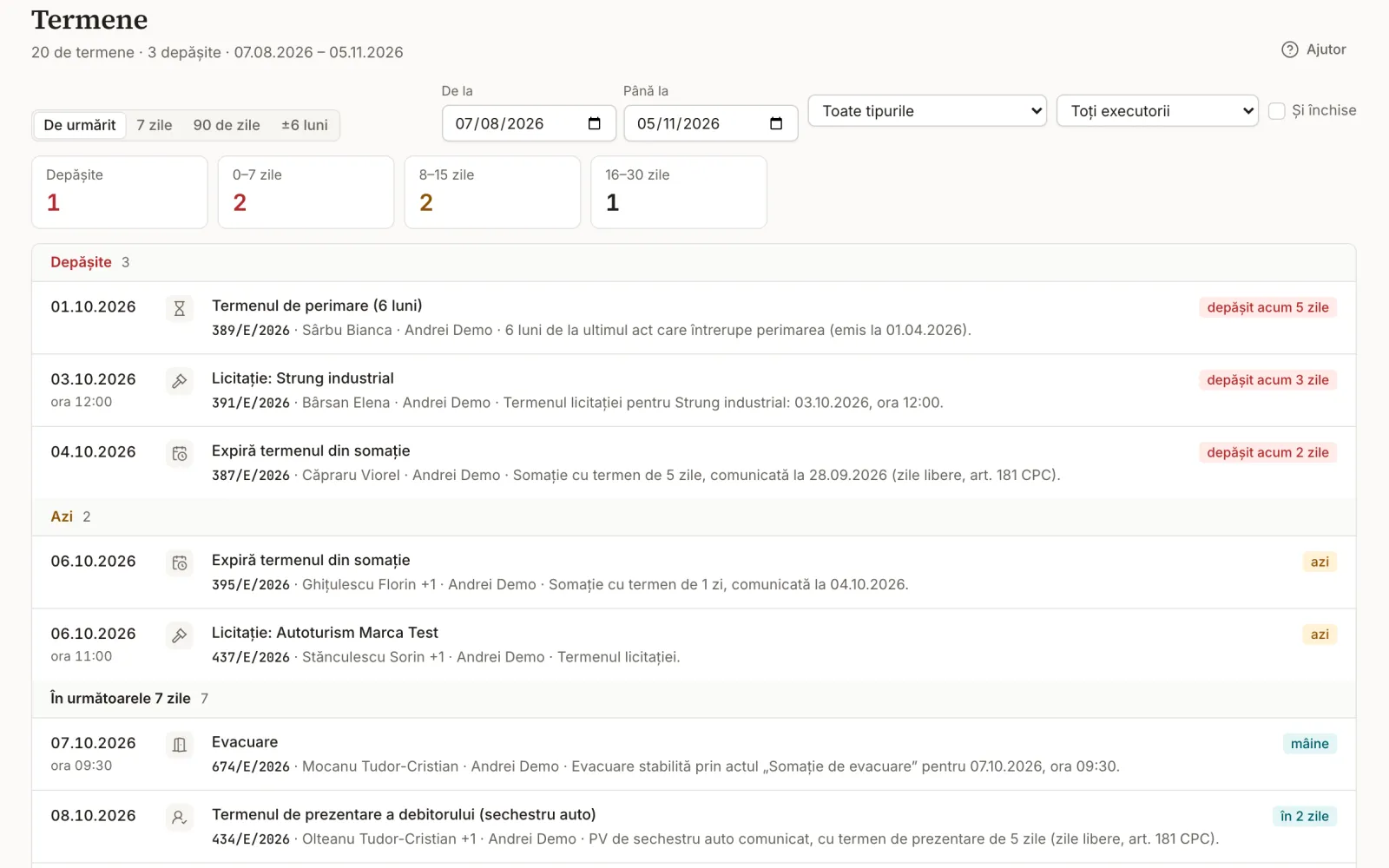Viewport: 1389px width, 868px height.
Task: Open the Evacuare entry title
Action: 245,742
